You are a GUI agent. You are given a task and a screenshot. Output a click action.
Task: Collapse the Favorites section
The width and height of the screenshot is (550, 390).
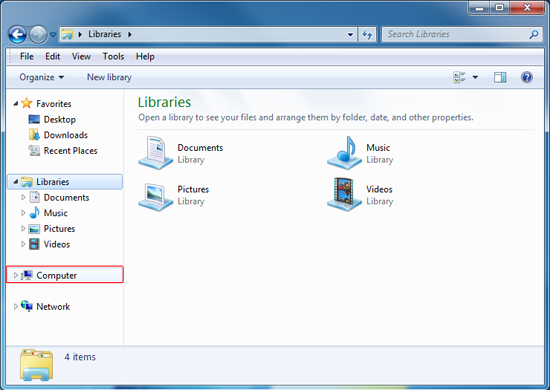[x=15, y=103]
